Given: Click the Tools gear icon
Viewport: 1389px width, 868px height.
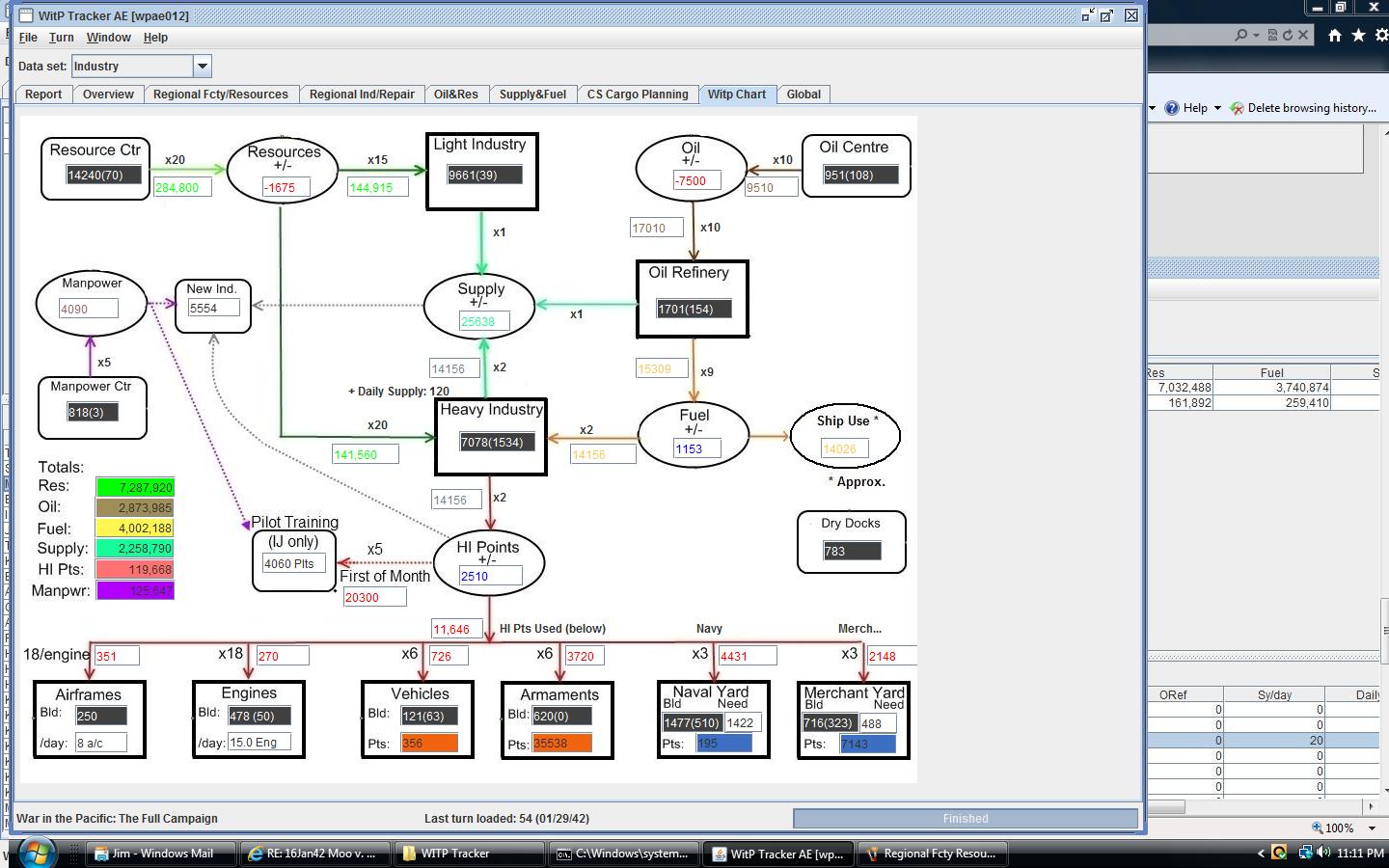Looking at the screenshot, I should click(1382, 36).
